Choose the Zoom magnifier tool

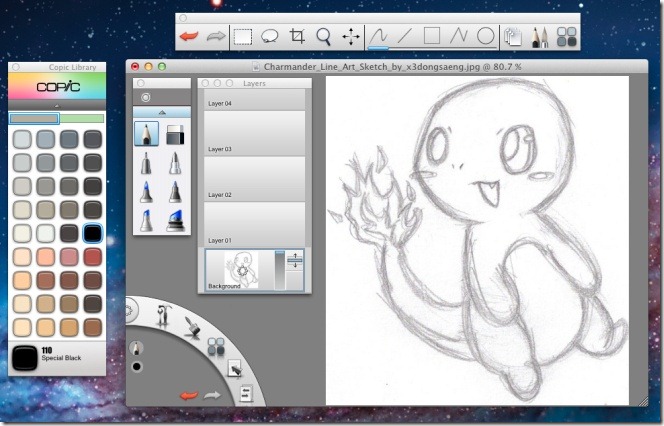point(324,37)
